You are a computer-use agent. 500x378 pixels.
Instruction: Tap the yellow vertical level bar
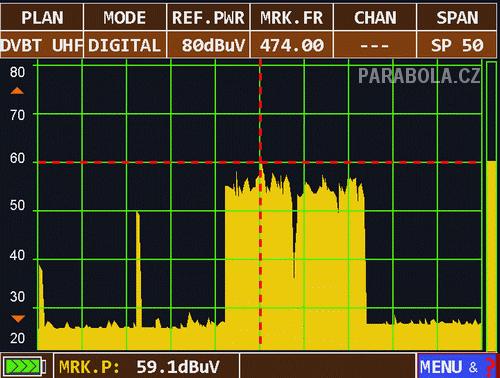491,256
